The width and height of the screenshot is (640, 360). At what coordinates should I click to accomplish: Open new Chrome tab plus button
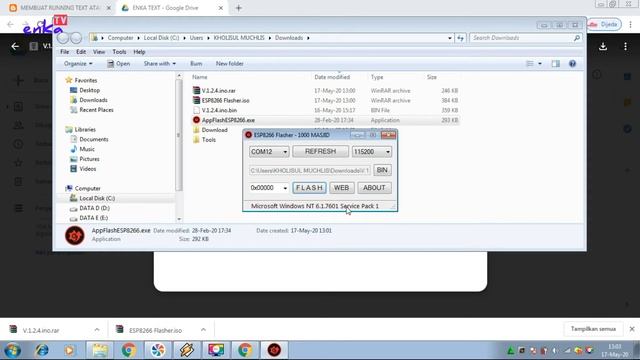(x=239, y=8)
